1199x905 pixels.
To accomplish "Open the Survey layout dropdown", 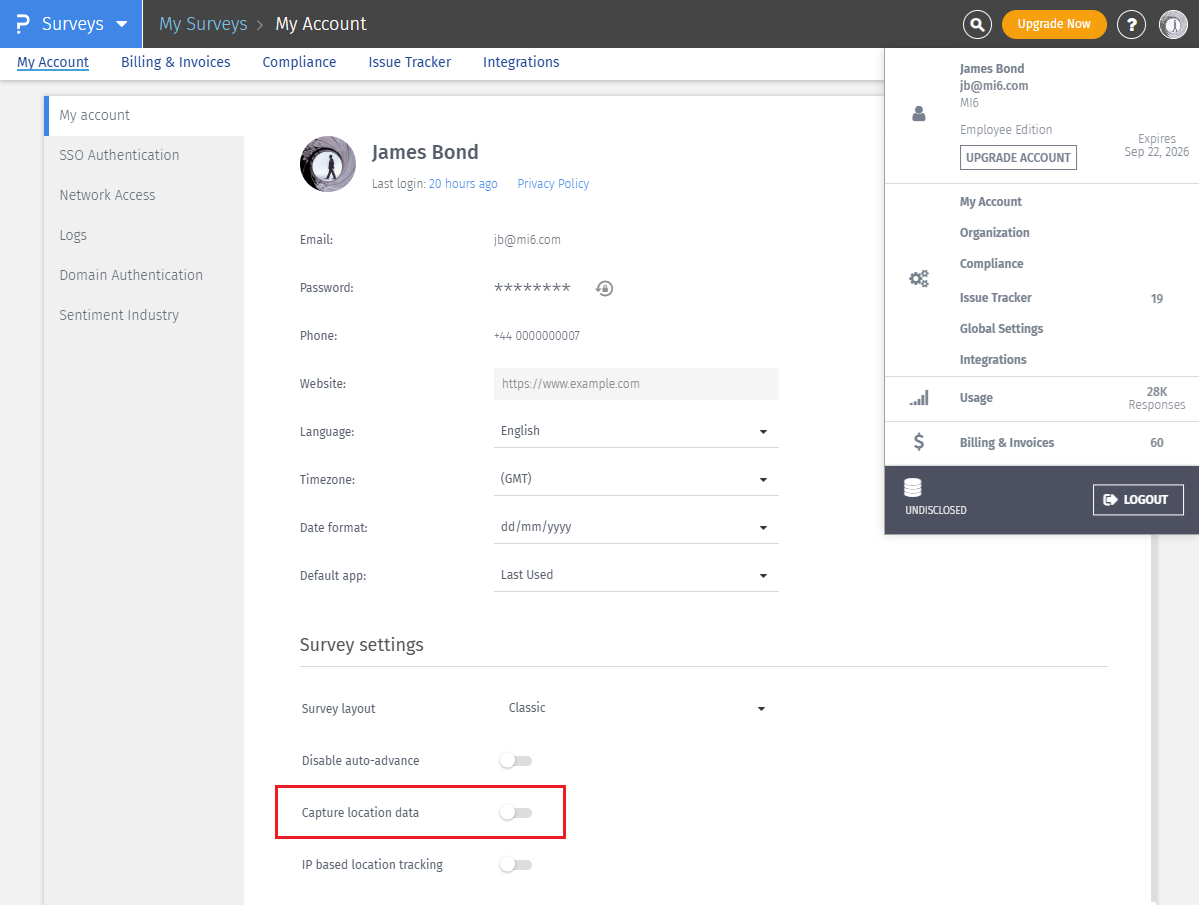I will click(635, 708).
